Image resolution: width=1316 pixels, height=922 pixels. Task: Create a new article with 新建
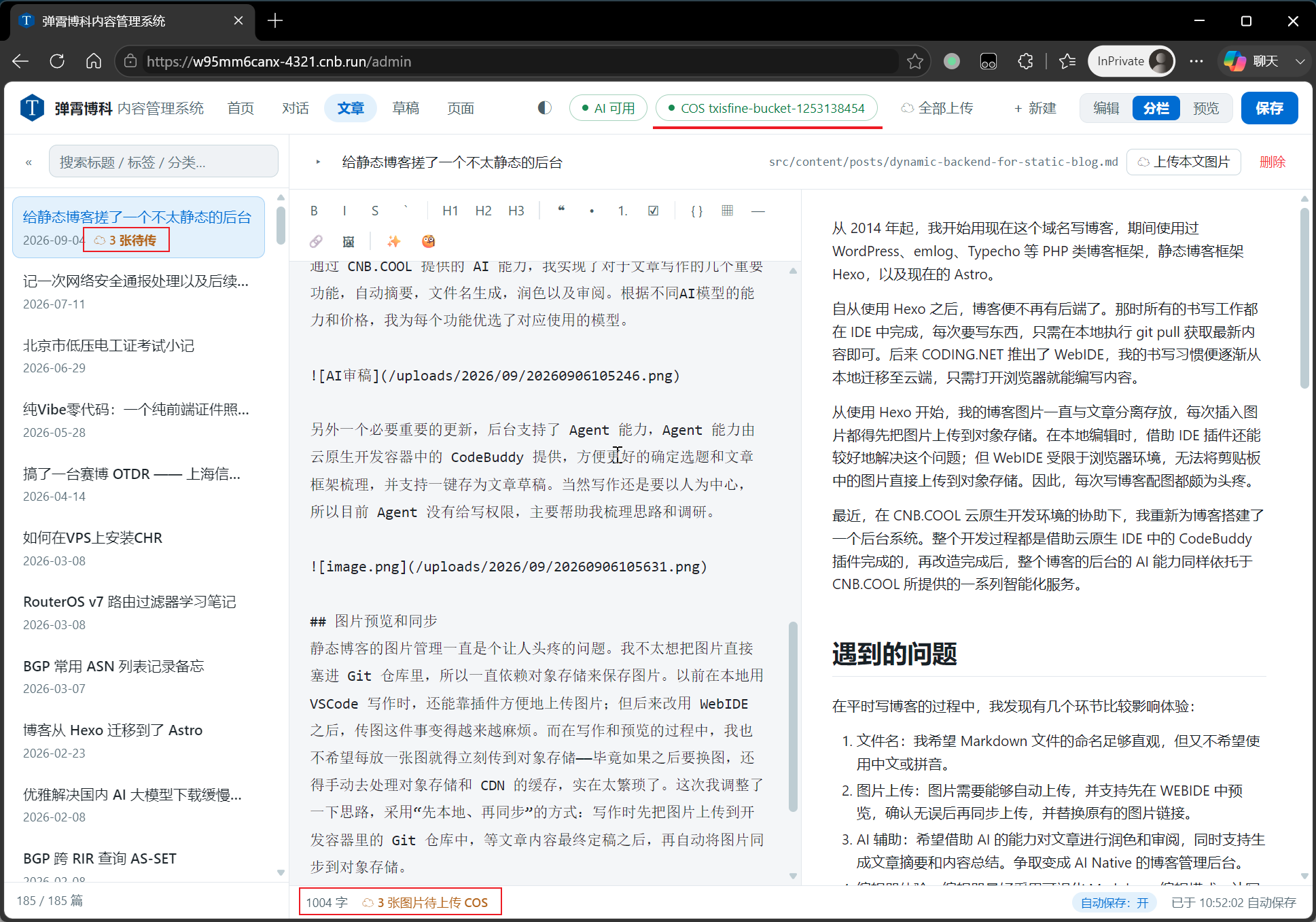click(x=1035, y=108)
